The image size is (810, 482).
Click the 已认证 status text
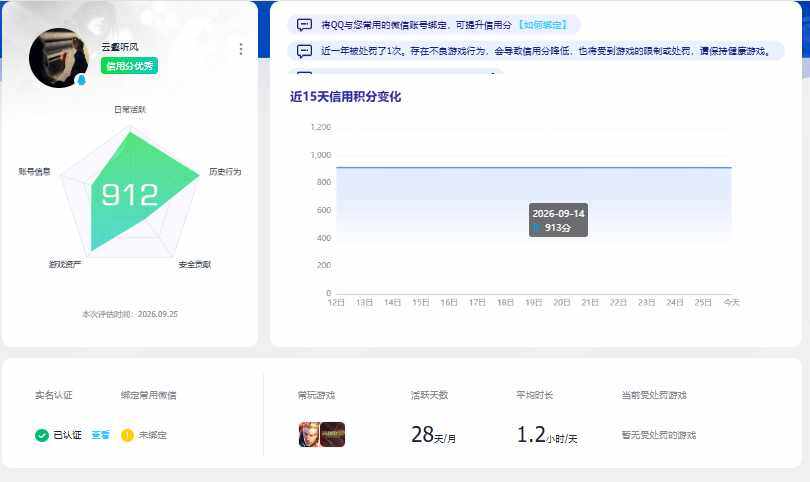68,435
